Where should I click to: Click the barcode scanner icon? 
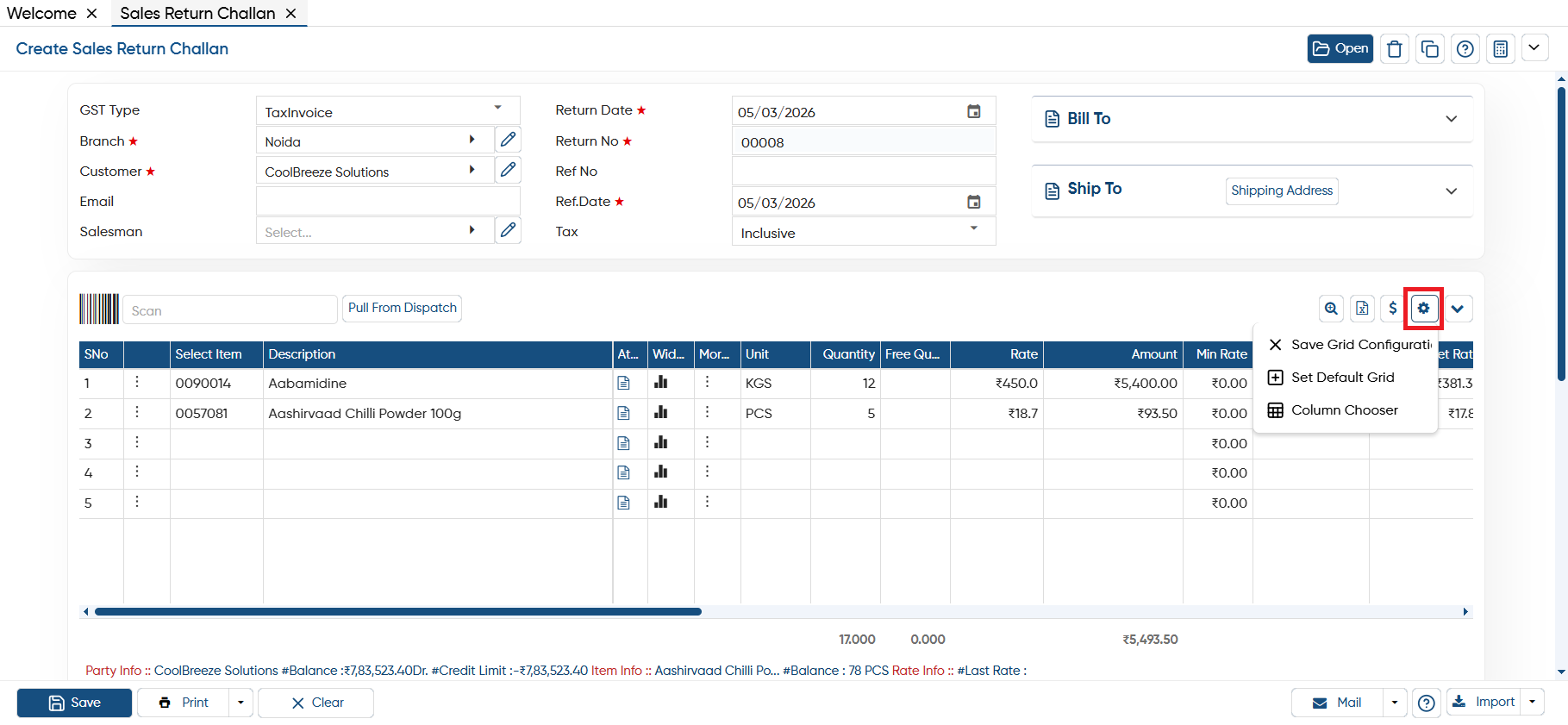coord(99,309)
